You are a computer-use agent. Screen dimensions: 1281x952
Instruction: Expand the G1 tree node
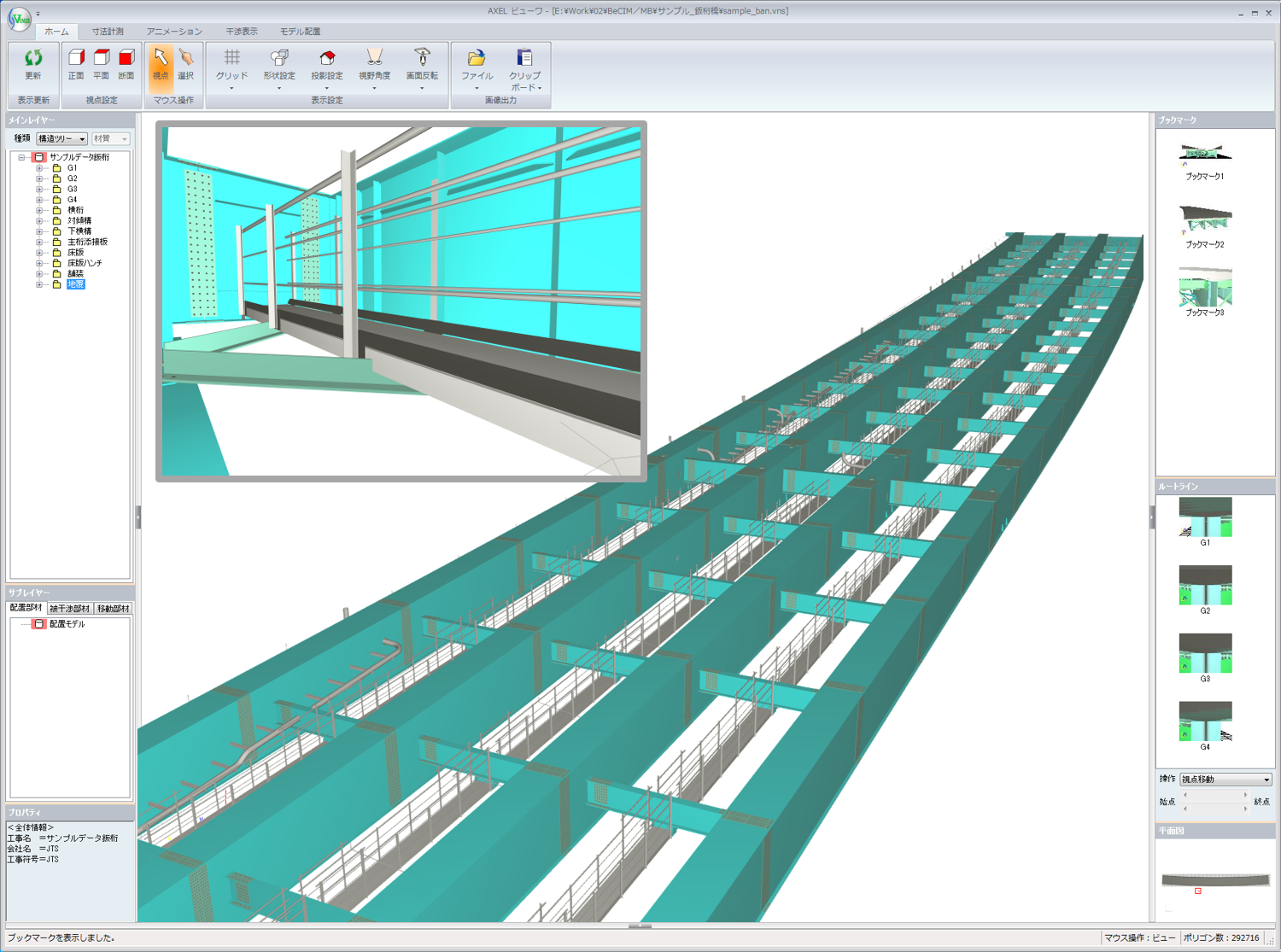coord(39,168)
